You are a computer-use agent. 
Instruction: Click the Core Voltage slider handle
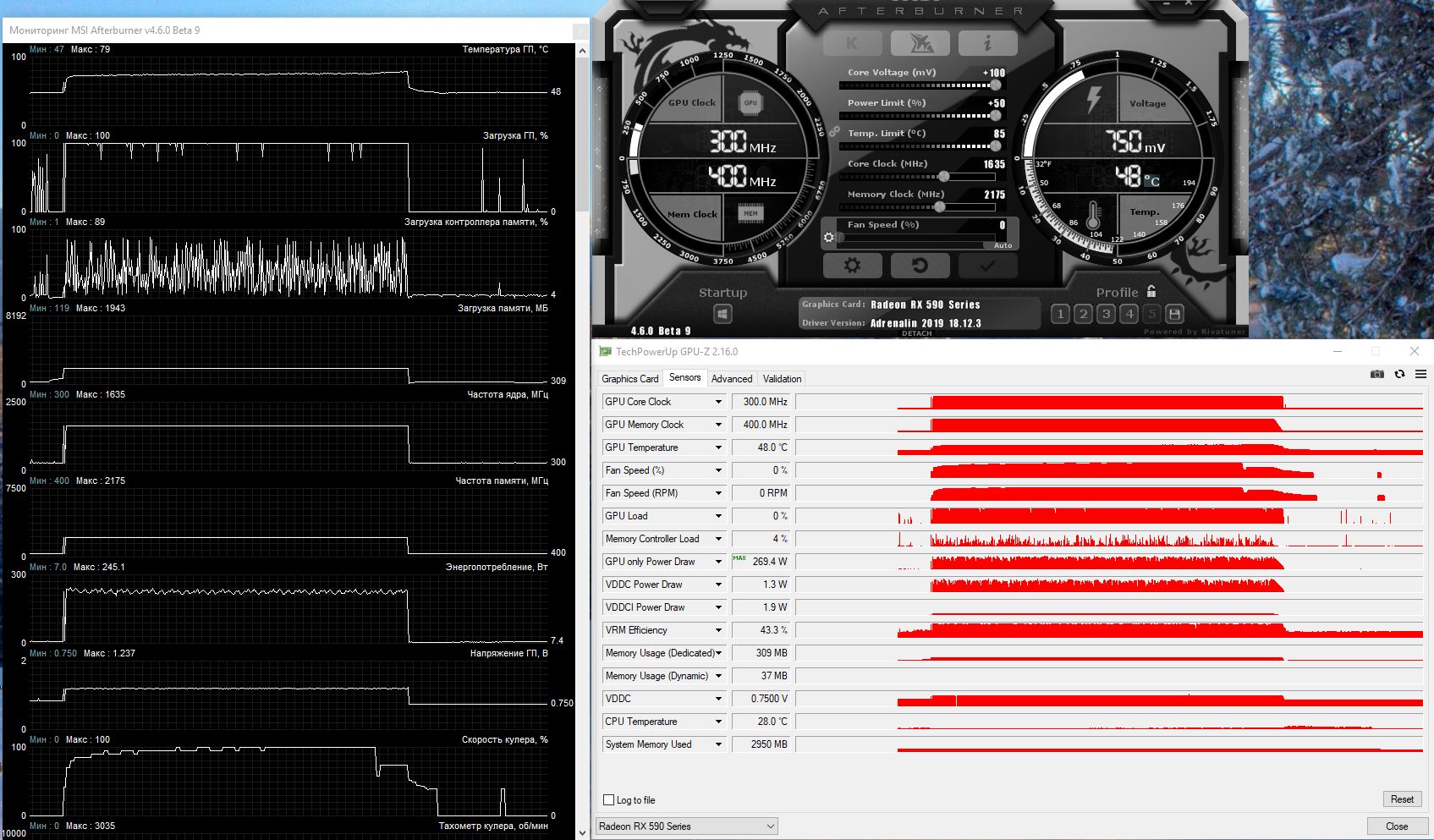click(996, 85)
